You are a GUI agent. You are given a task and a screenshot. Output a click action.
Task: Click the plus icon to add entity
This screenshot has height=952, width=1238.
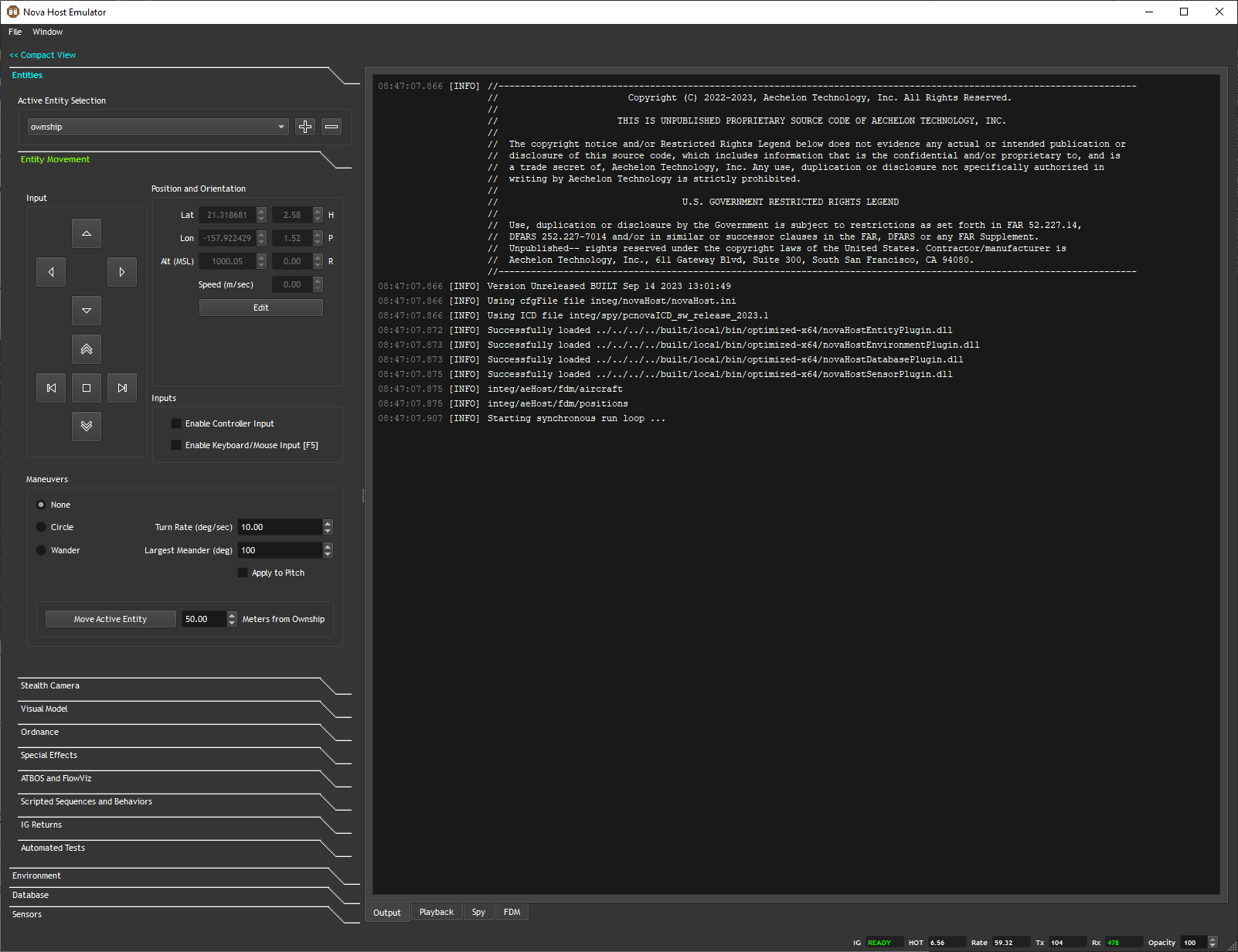point(305,127)
